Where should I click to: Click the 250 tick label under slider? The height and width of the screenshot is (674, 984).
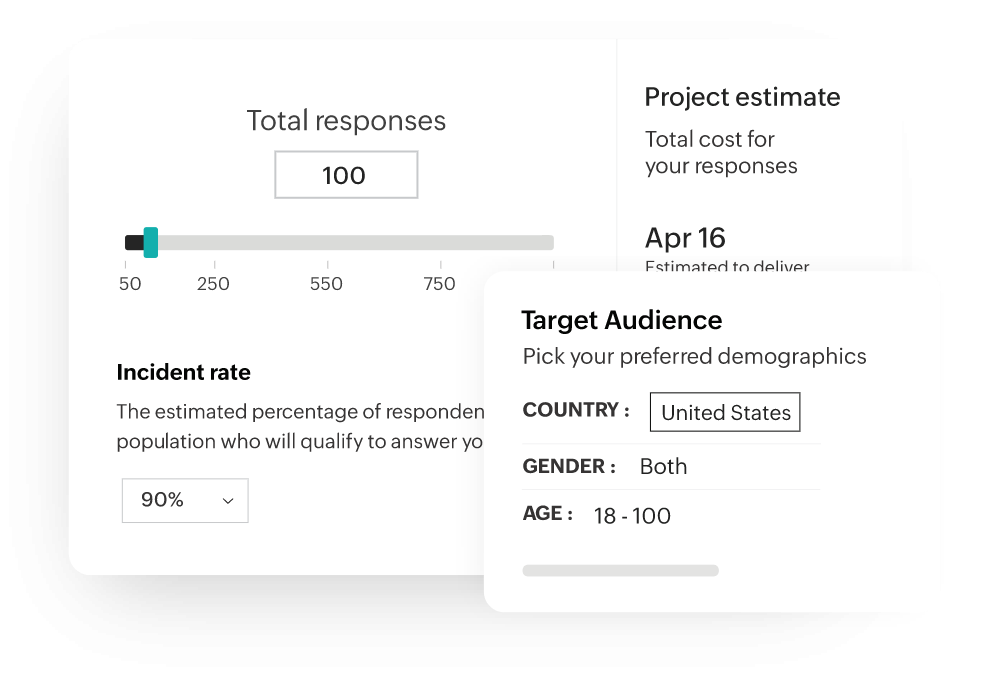click(x=213, y=284)
